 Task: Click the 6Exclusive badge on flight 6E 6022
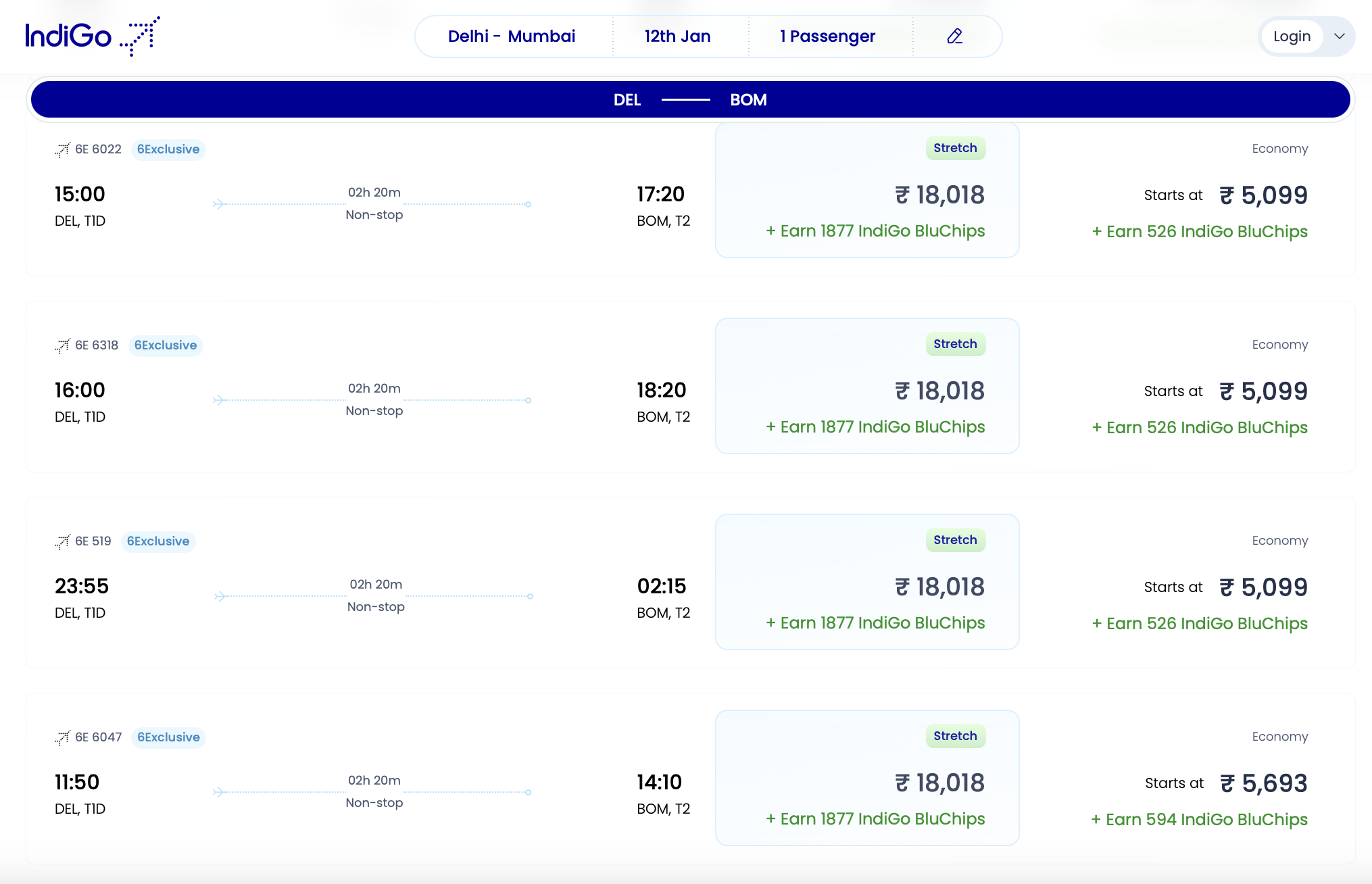pos(168,149)
